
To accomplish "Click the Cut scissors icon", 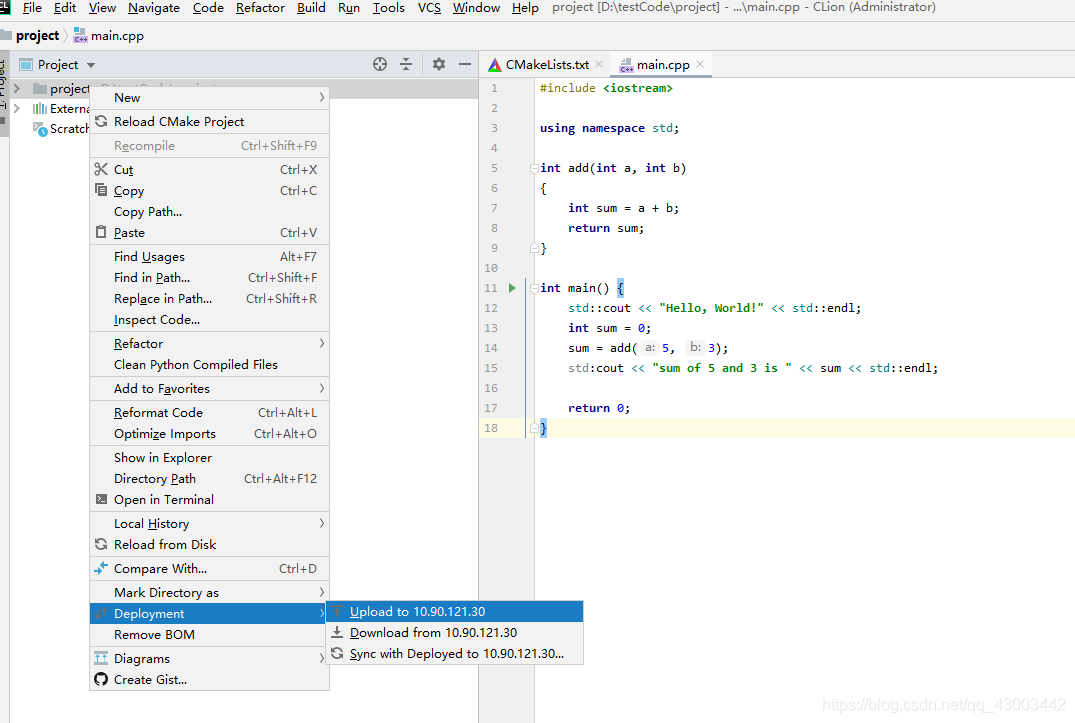I will [101, 169].
